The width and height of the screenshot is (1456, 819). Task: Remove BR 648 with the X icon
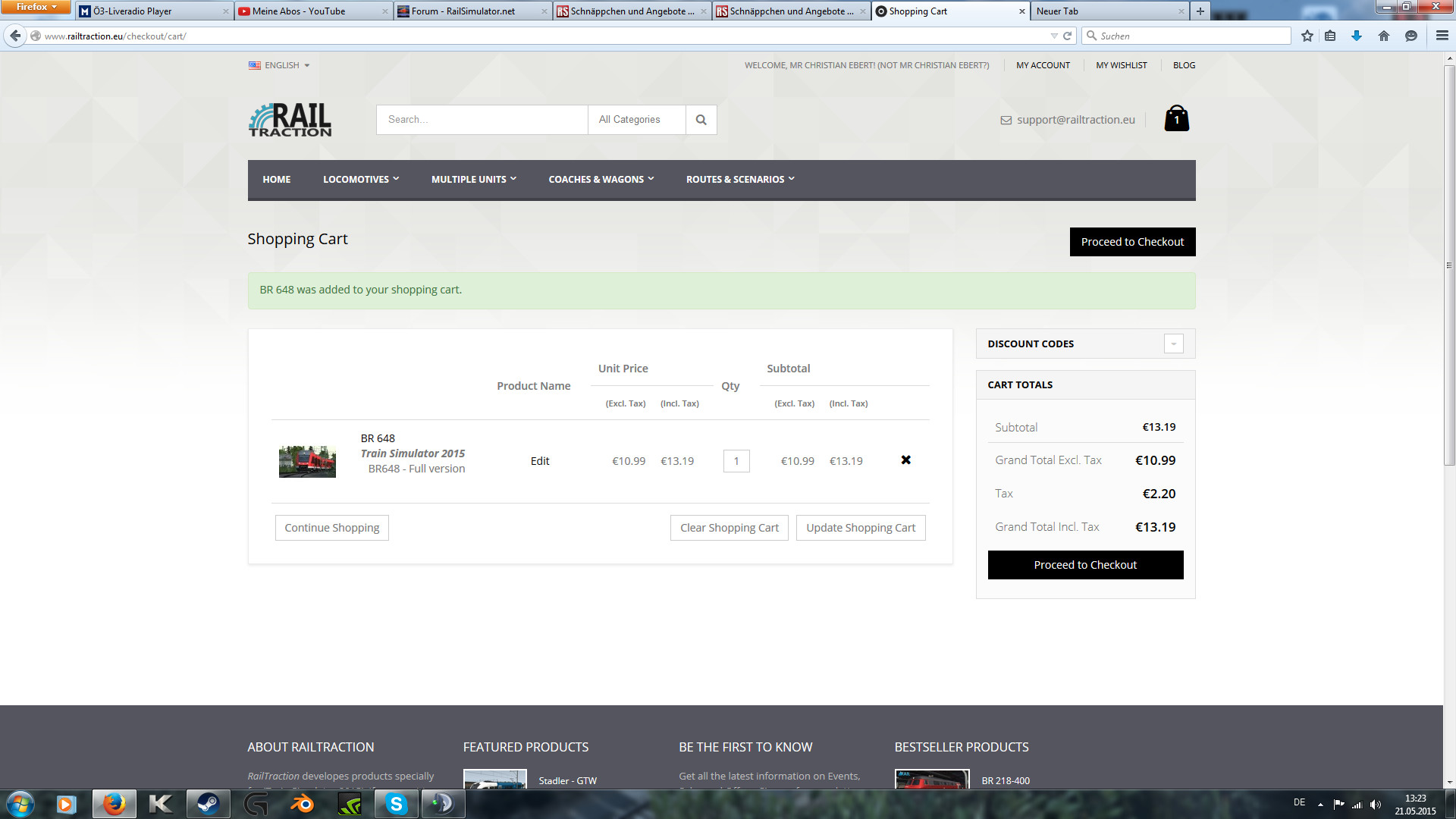click(x=905, y=460)
